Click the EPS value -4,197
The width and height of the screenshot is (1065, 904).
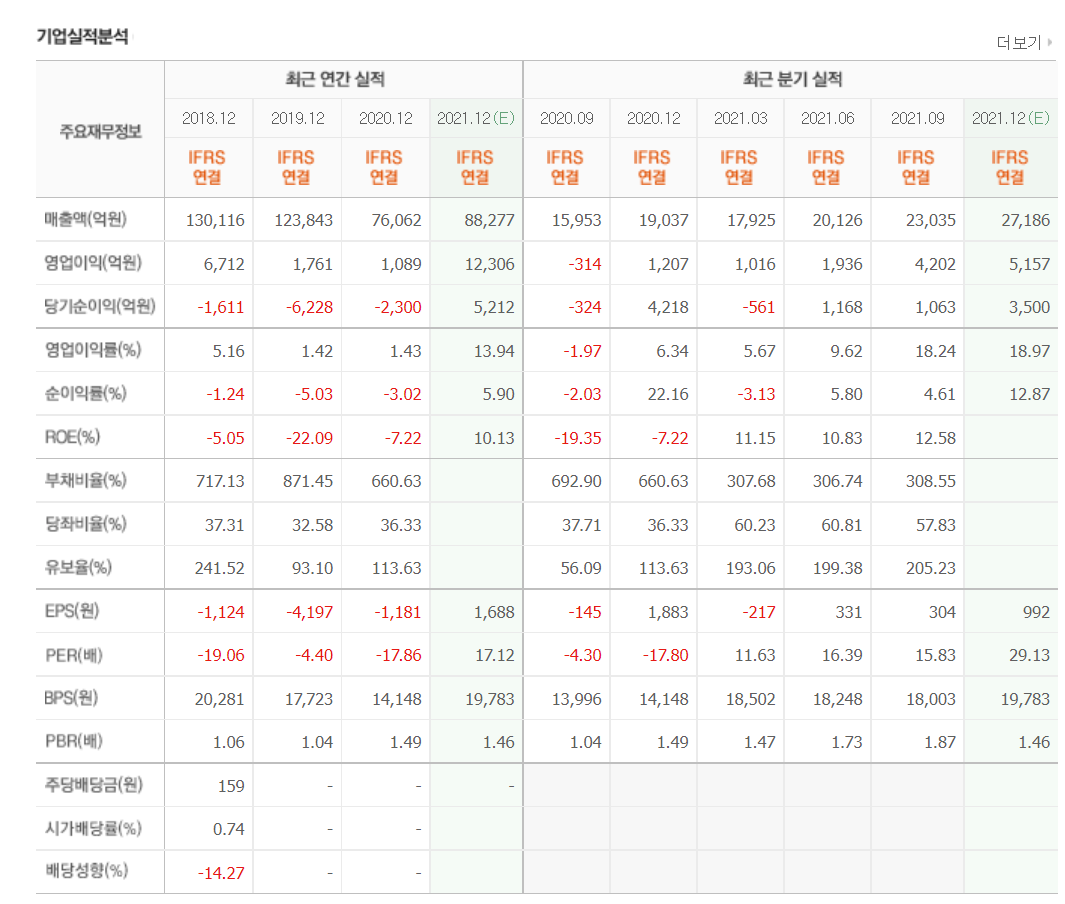coord(310,613)
